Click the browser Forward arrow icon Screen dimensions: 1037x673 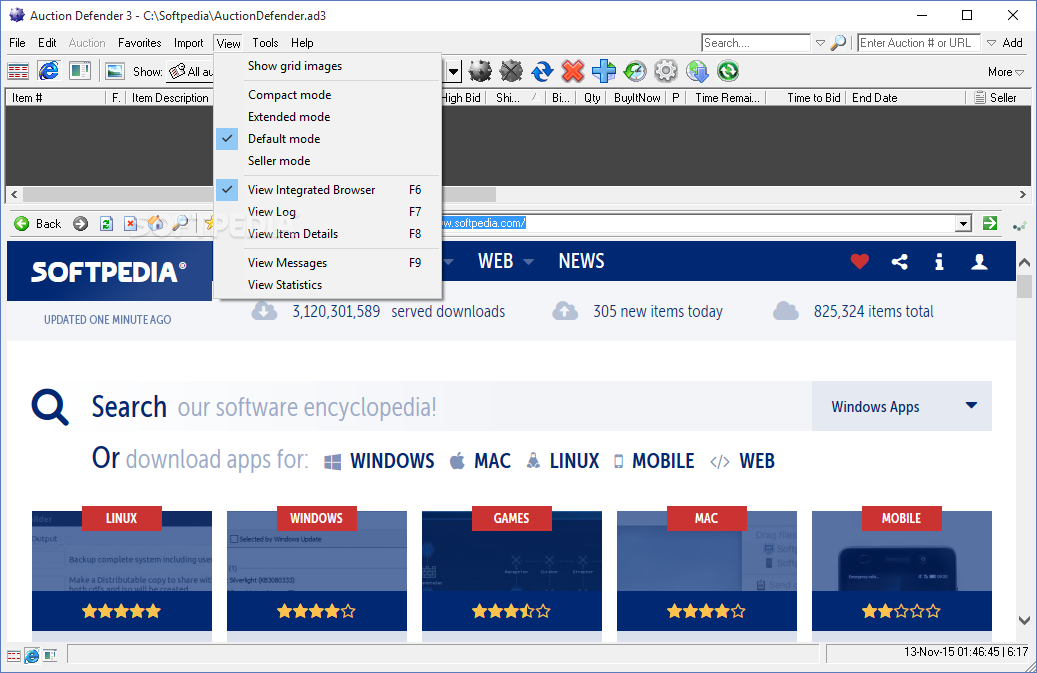tap(80, 223)
